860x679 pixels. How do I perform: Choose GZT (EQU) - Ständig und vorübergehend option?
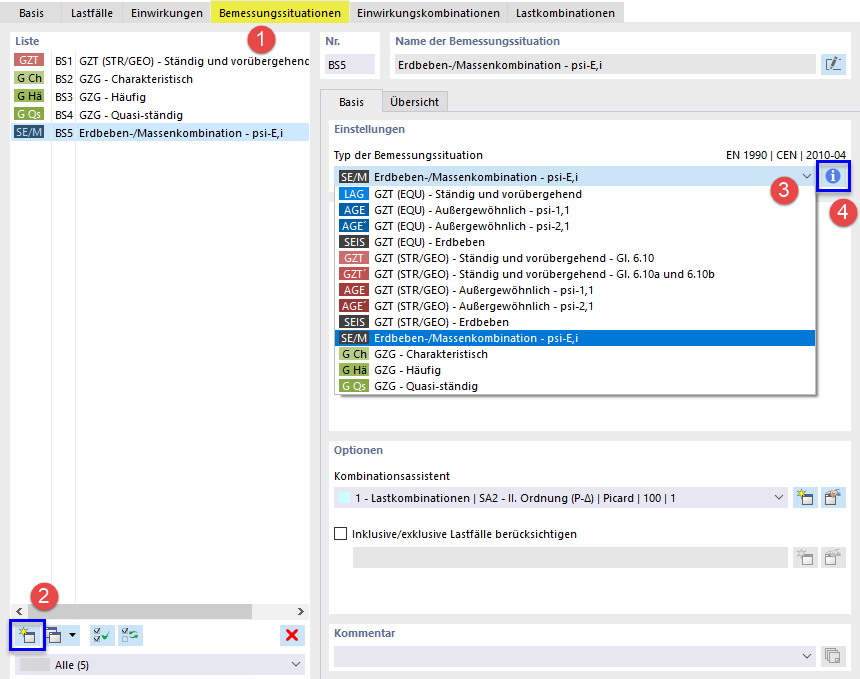point(575,194)
